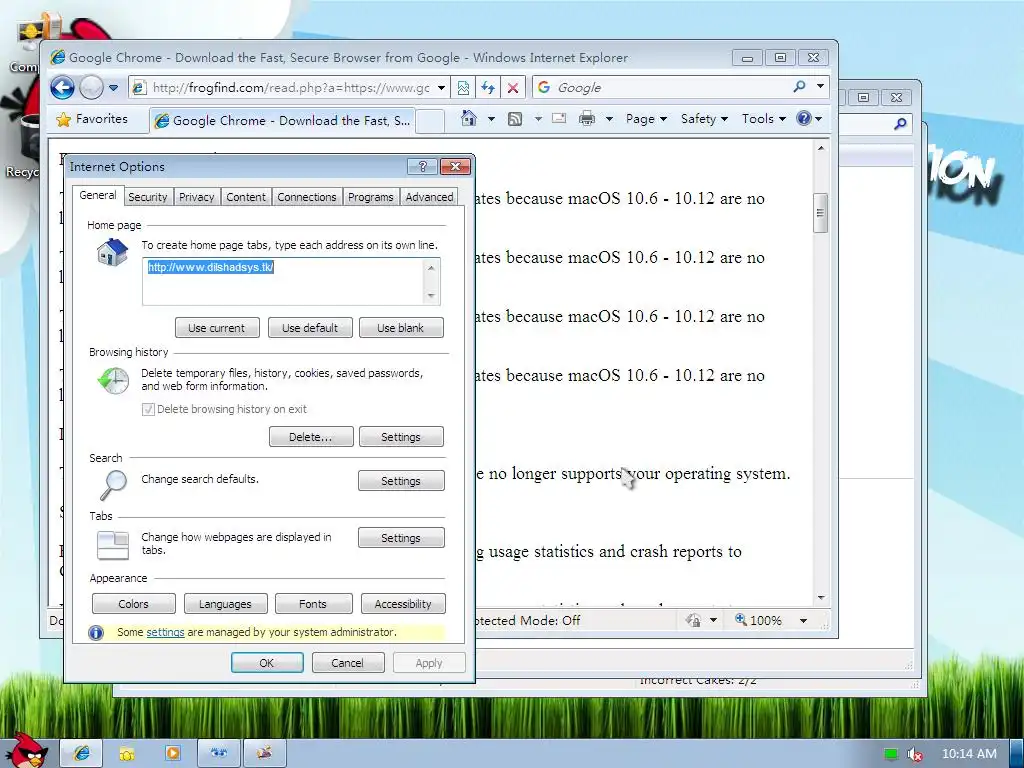The image size is (1024, 768).
Task: Click the address bar URL field
Action: click(x=290, y=88)
